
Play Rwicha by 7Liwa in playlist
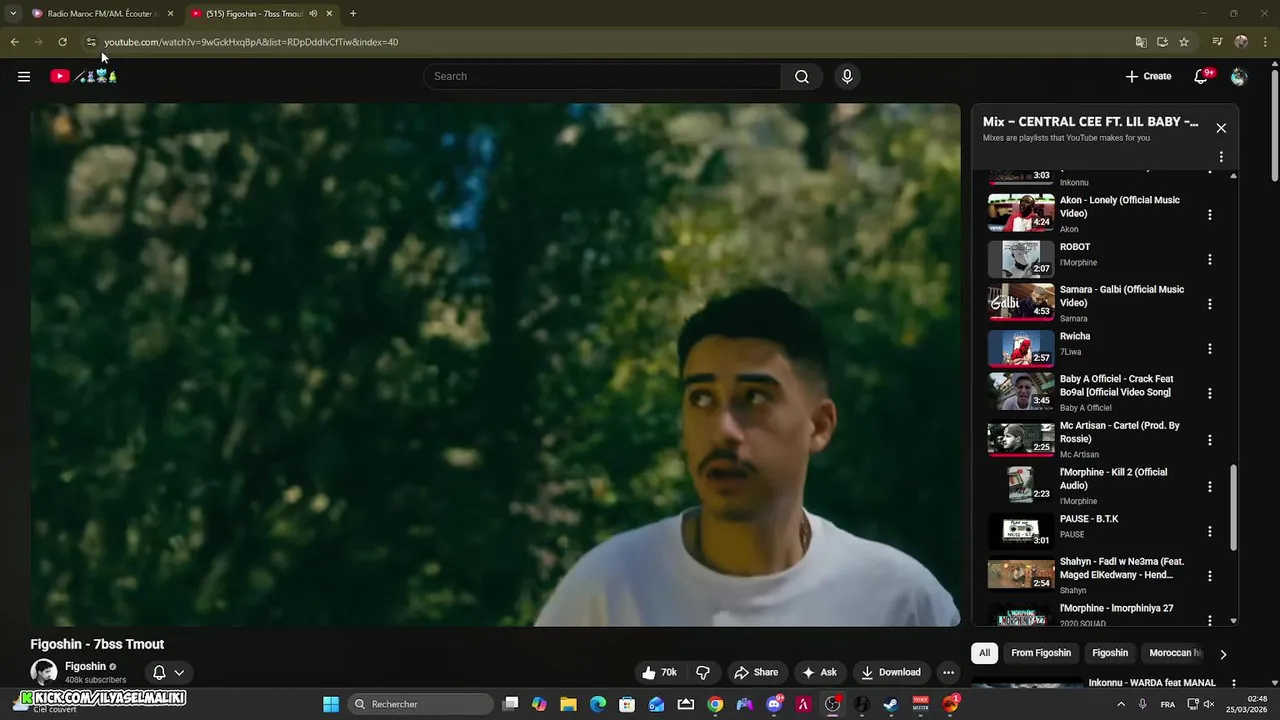click(x=1021, y=347)
